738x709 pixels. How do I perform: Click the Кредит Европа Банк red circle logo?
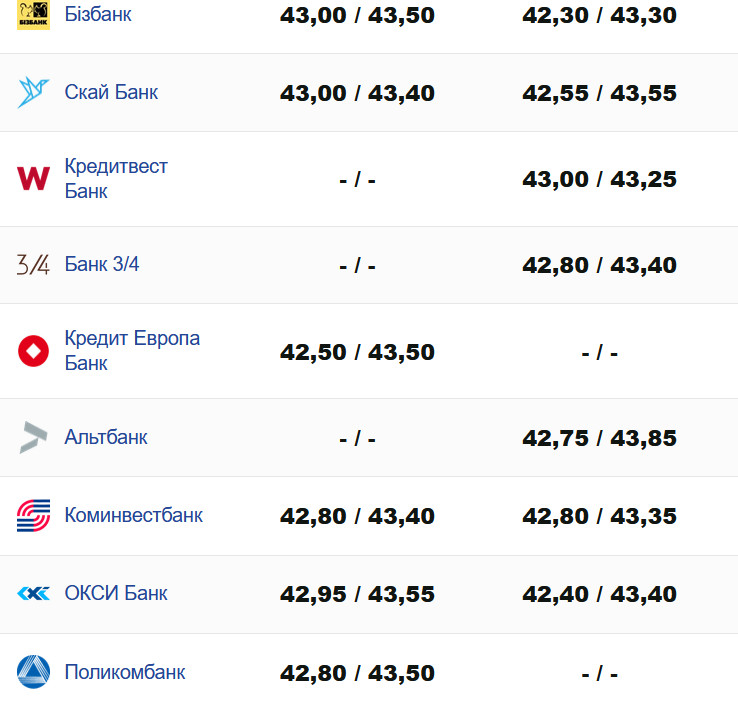click(x=33, y=351)
